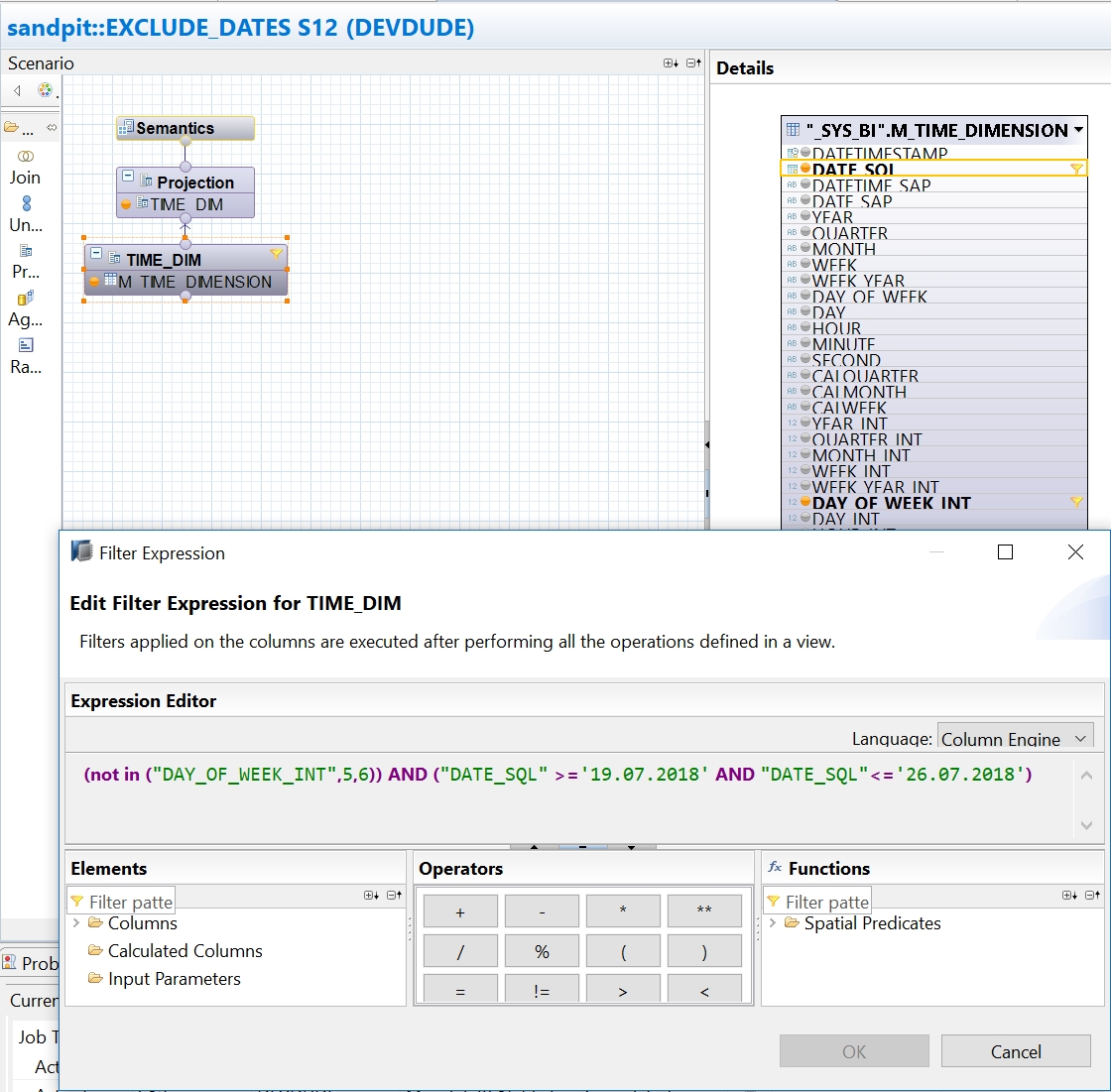Toggle output bullet of MONTH column
Image resolution: width=1111 pixels, height=1092 pixels.
click(804, 247)
